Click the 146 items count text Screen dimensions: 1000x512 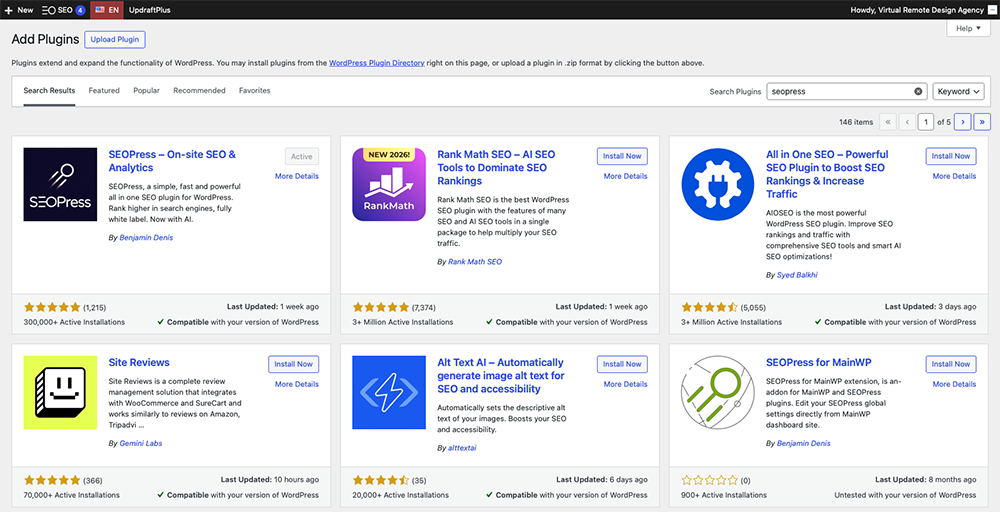(x=857, y=122)
